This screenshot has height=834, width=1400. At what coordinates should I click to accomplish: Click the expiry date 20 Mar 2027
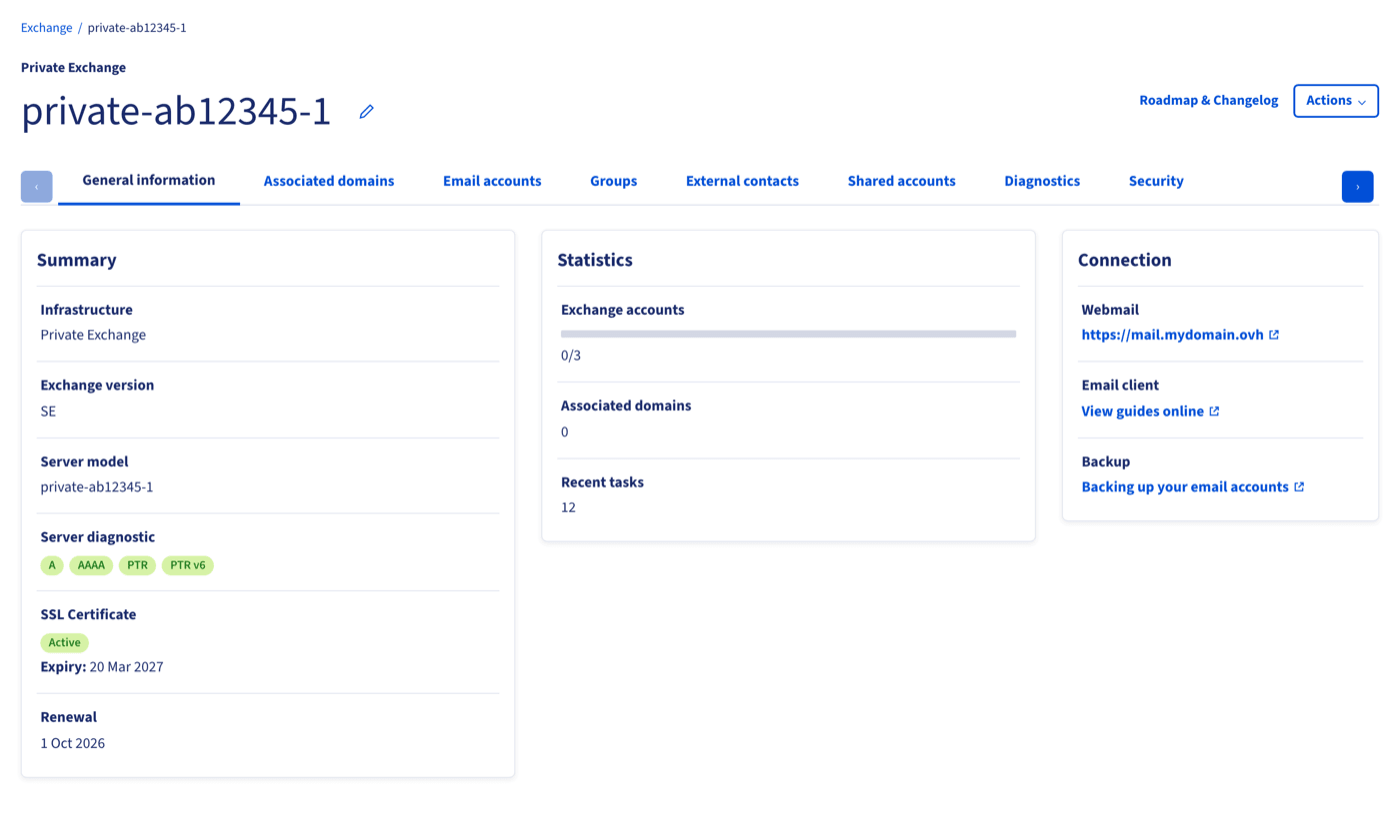click(127, 667)
